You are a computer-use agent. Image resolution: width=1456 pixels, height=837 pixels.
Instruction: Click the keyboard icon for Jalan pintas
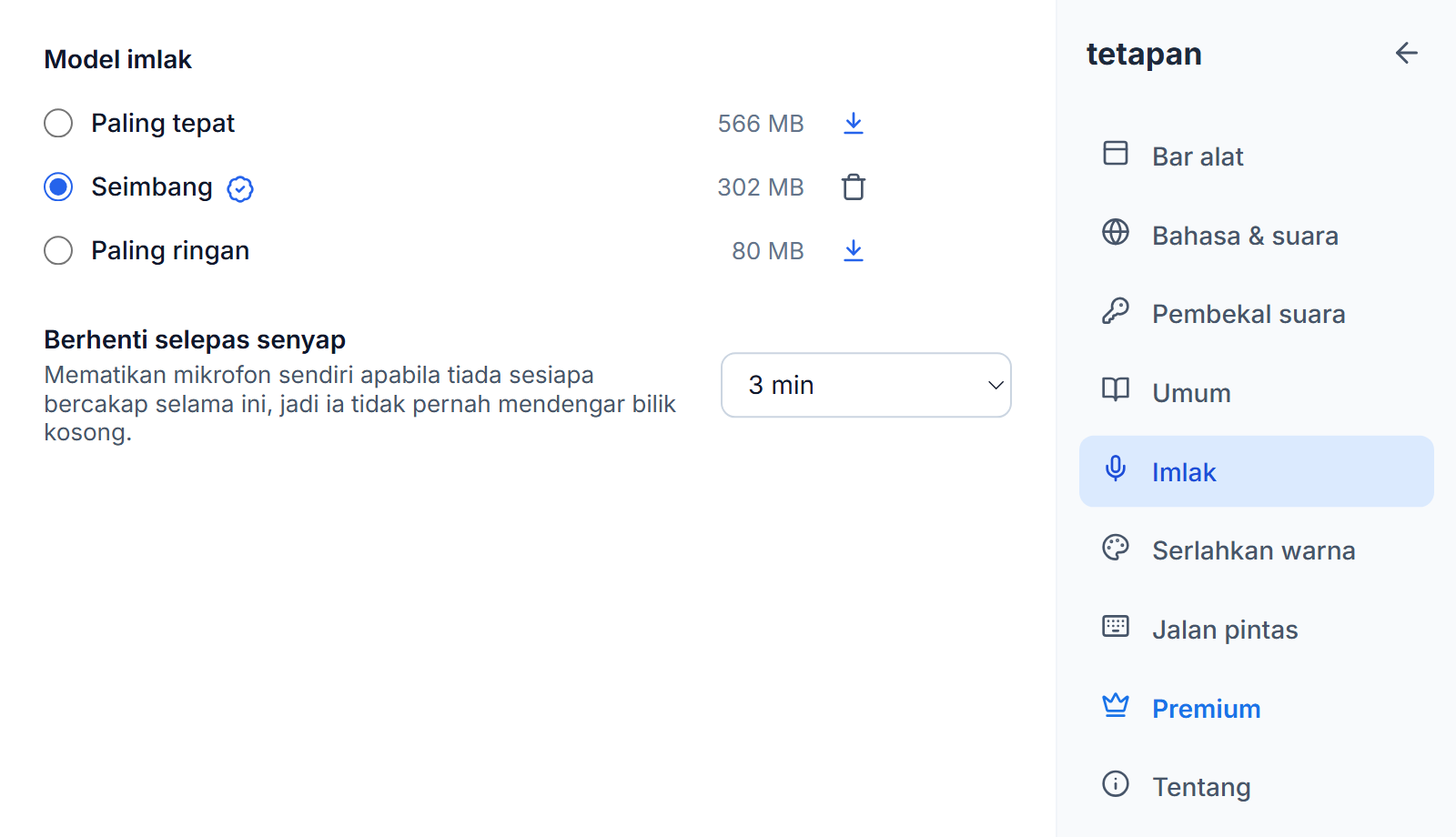[1115, 626]
